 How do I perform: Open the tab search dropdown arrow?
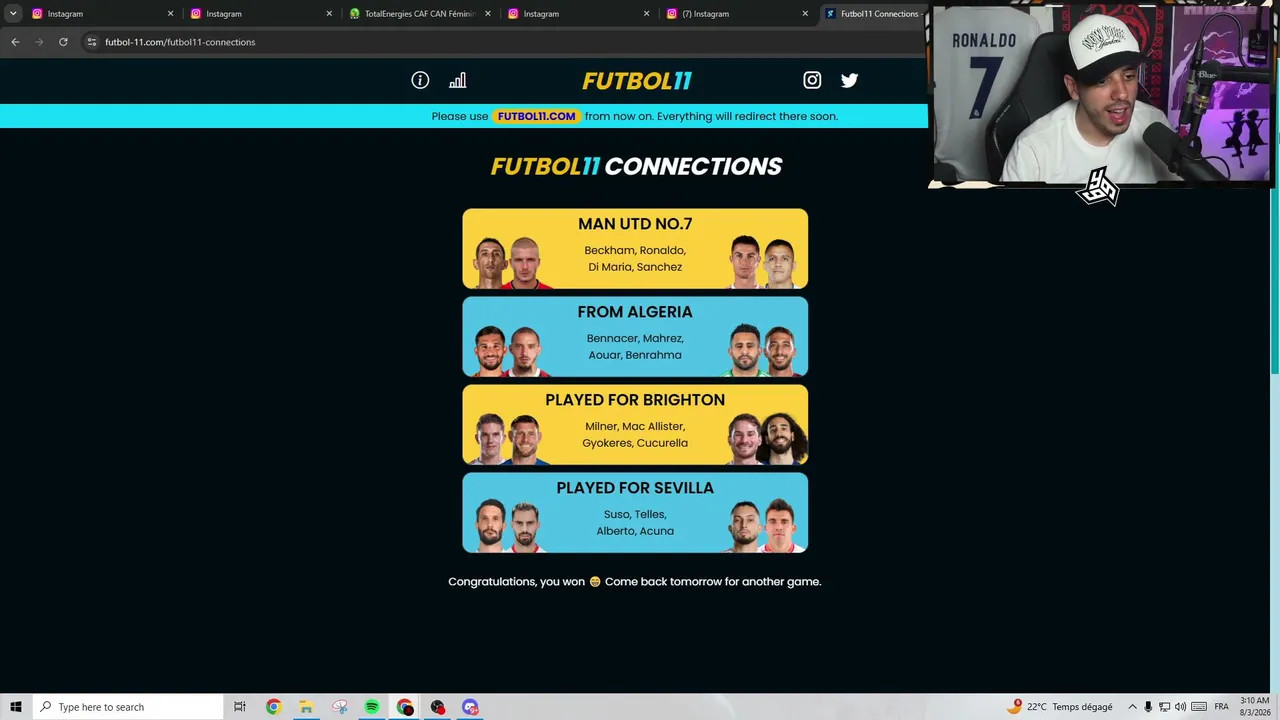[13, 14]
